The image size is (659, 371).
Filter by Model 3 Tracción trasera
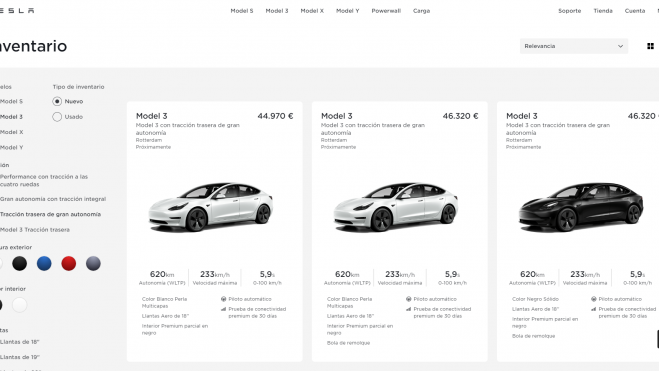pos(35,230)
